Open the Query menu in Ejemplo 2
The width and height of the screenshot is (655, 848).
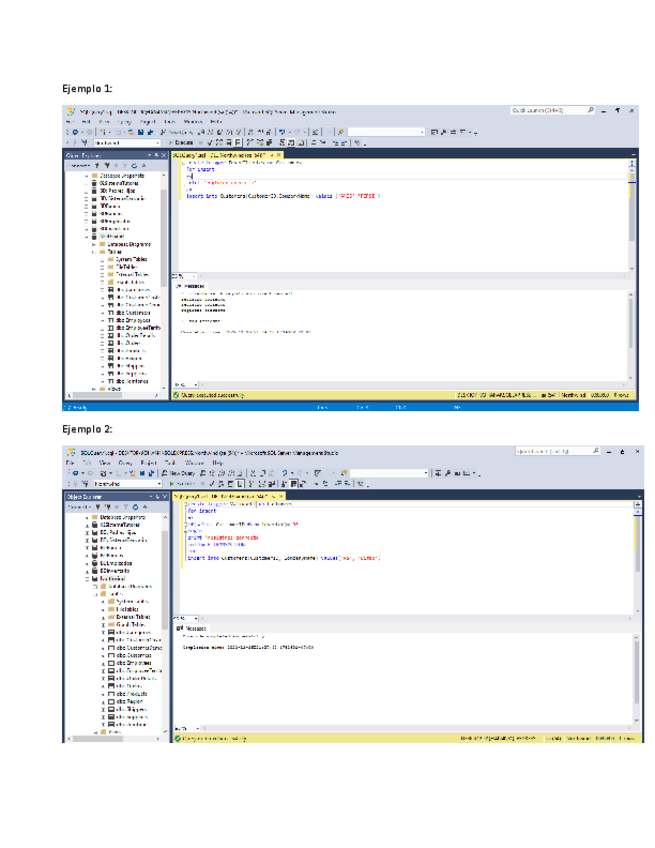coord(126,463)
